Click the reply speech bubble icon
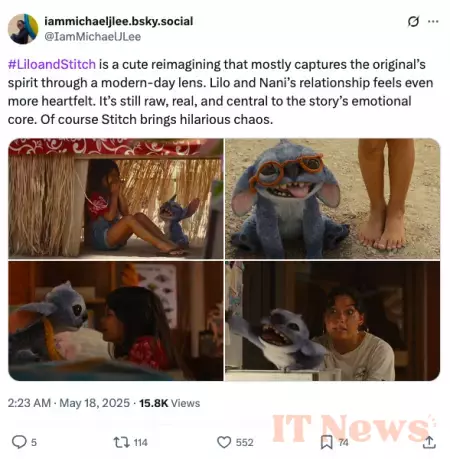 [19, 442]
